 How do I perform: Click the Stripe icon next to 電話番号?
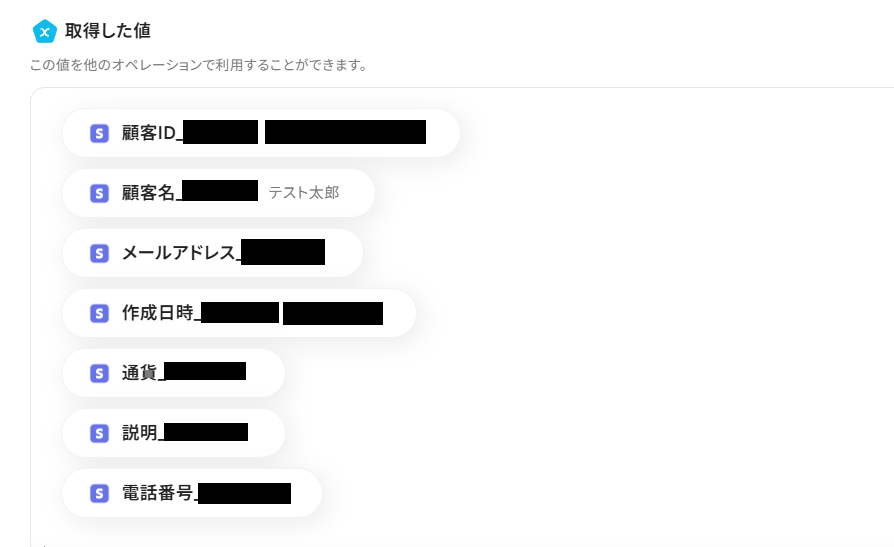click(x=99, y=493)
